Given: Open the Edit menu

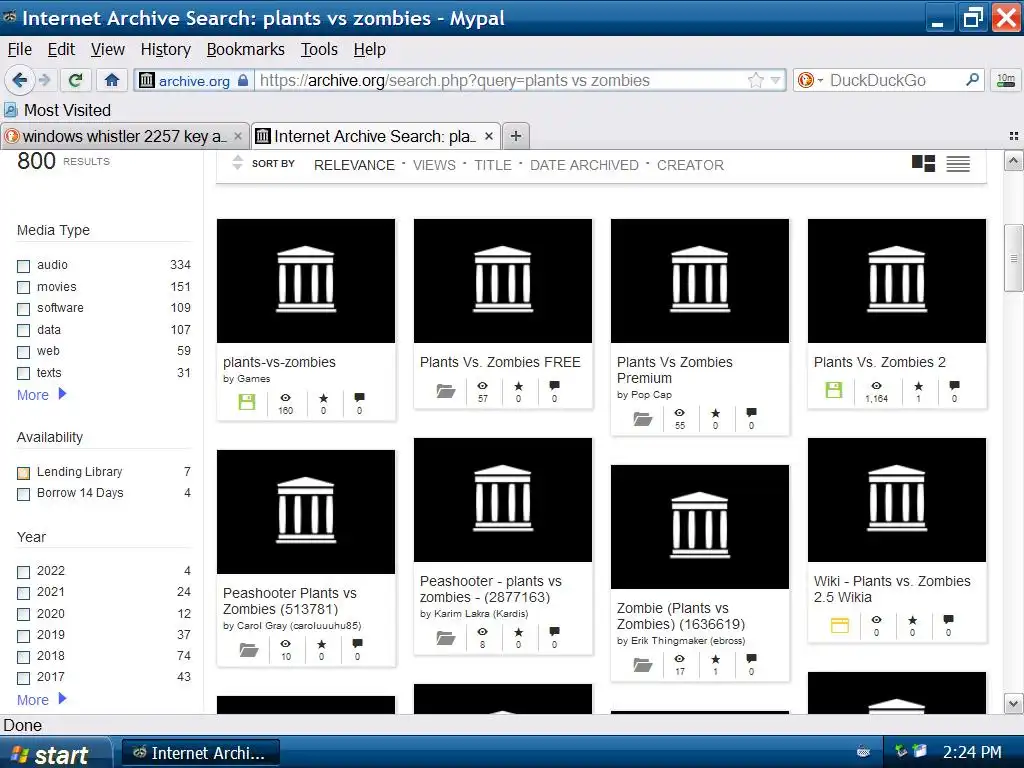Looking at the screenshot, I should coord(61,50).
